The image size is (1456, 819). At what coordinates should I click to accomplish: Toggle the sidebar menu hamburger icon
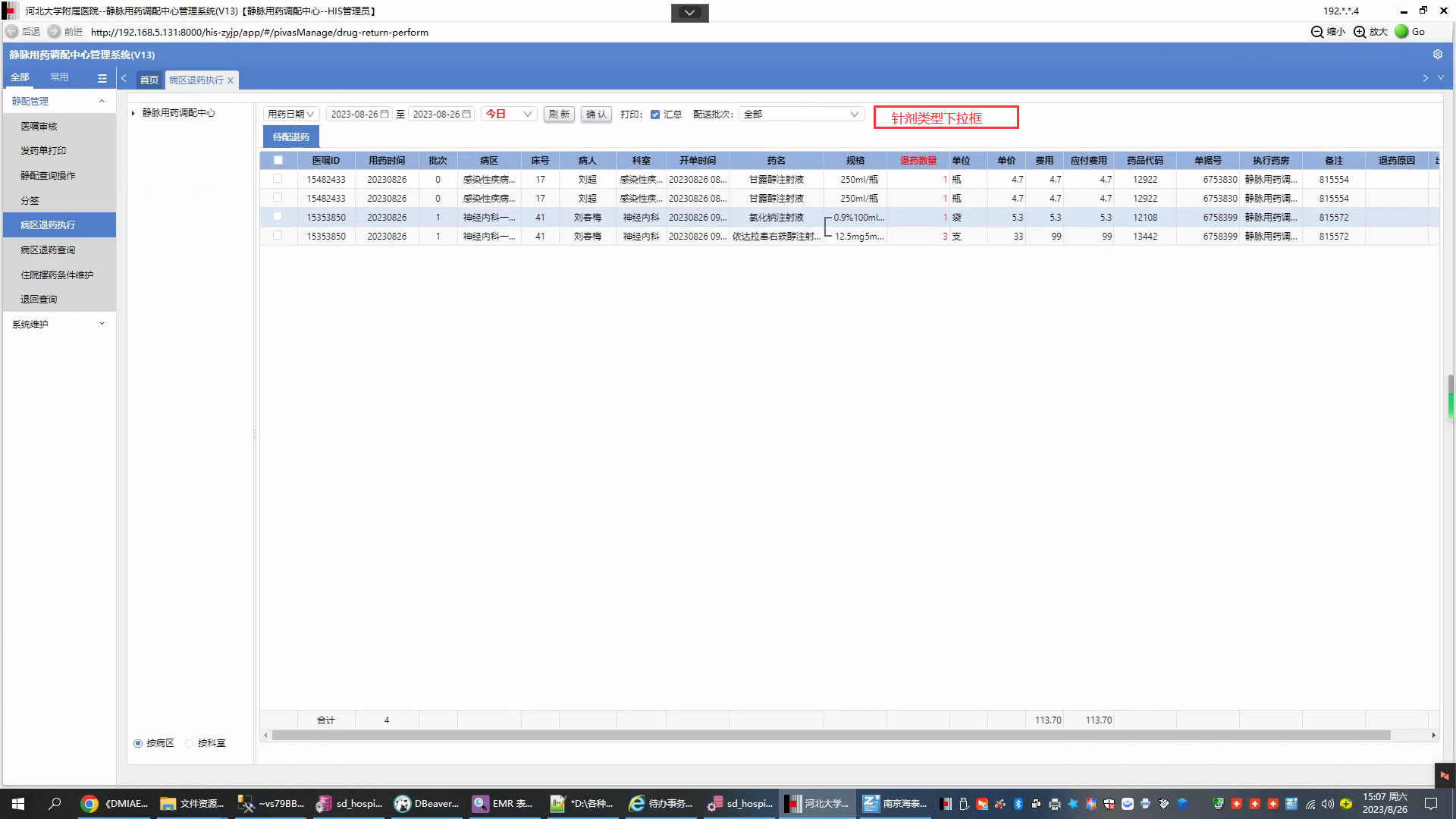pos(102,78)
